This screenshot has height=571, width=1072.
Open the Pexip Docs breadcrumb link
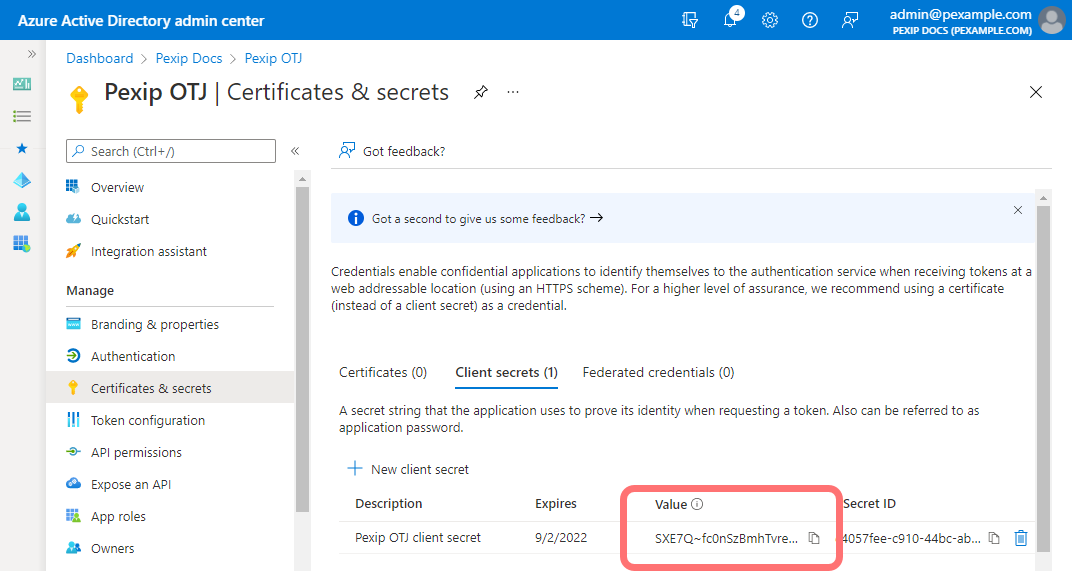tap(189, 59)
